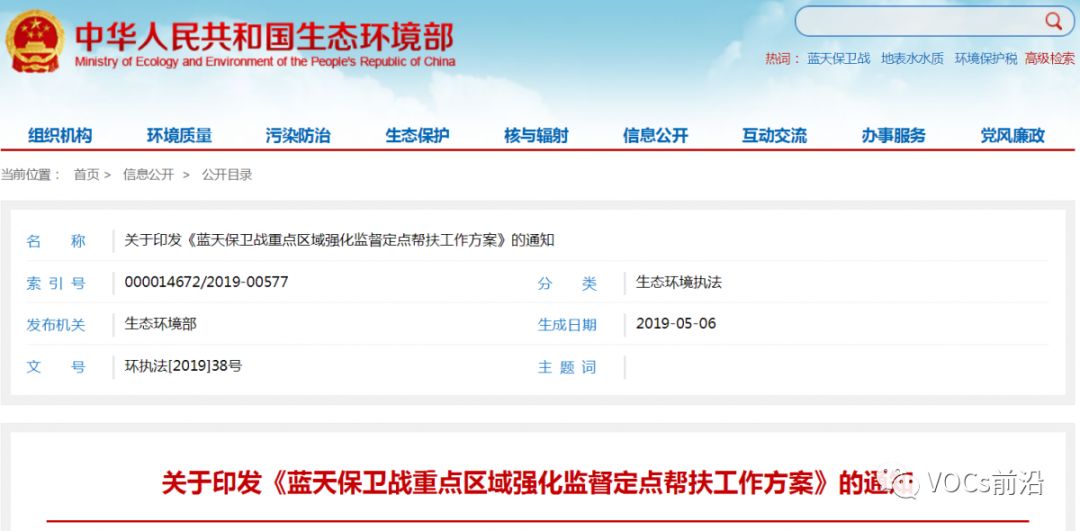The height and width of the screenshot is (531, 1080).
Task: Select the date value 2019-05-06
Action: (x=676, y=323)
